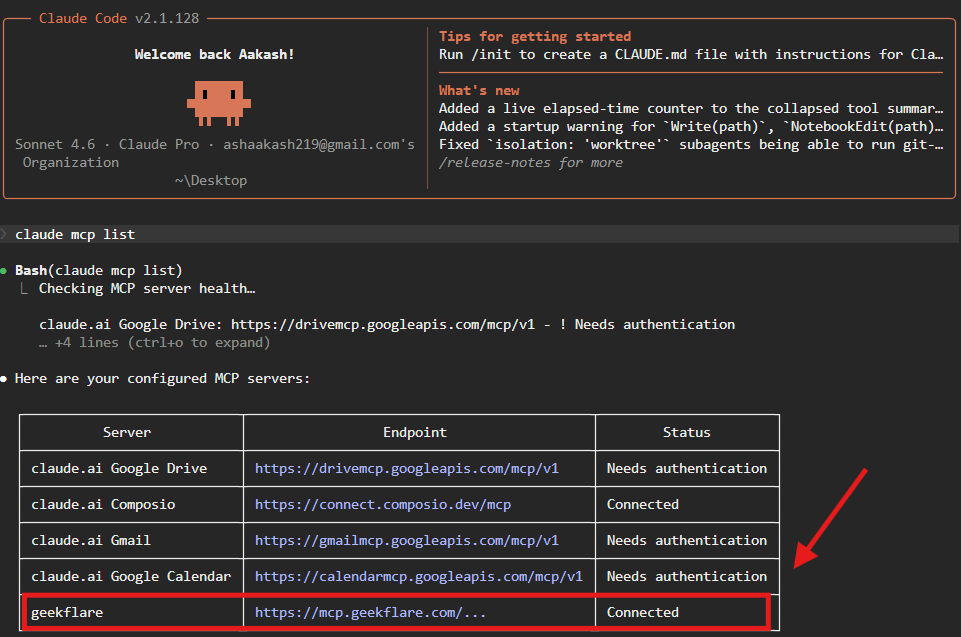Click the 'Added a live elapsed-time counter' line

(691, 109)
